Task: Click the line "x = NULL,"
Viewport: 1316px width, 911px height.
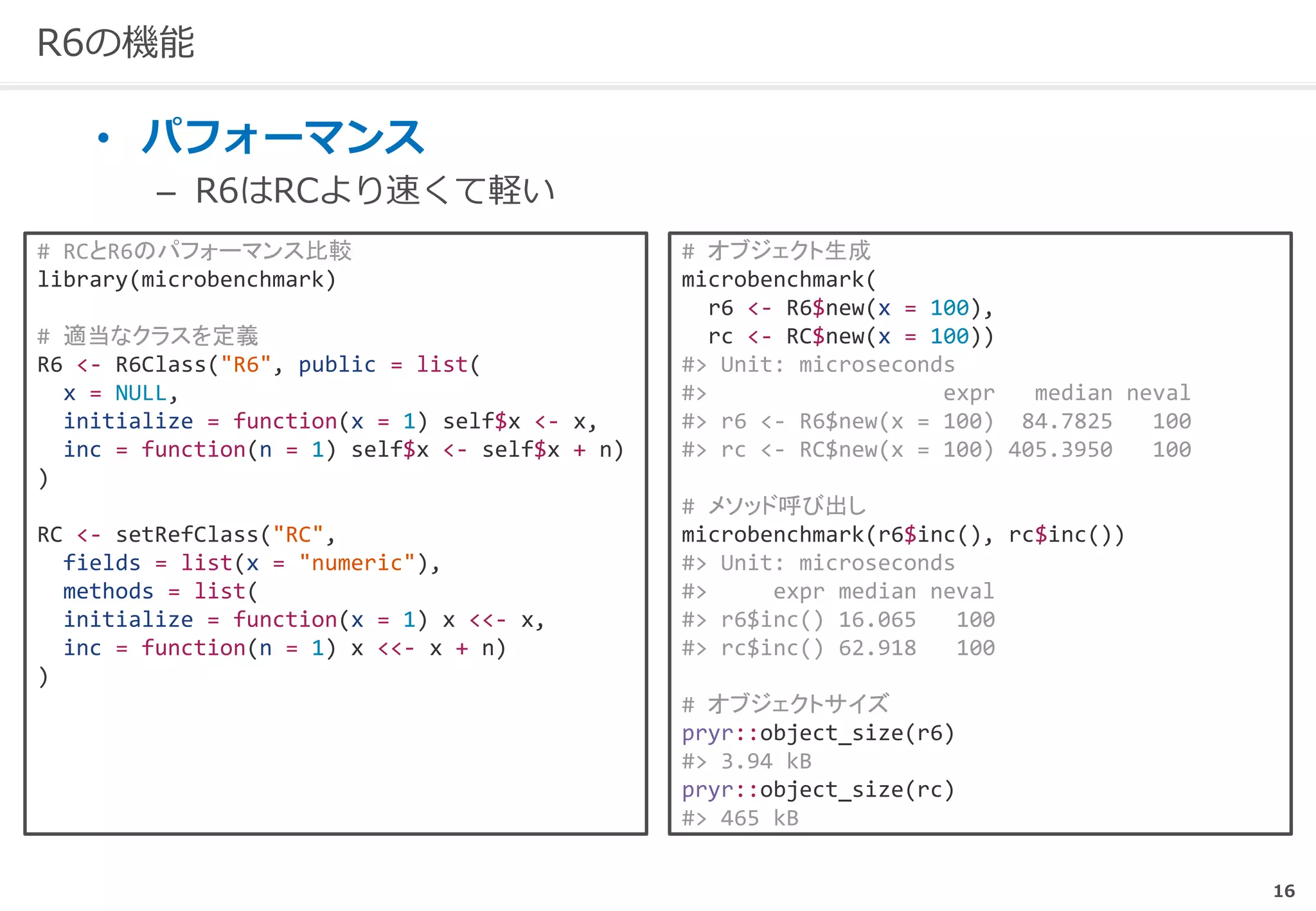Action: tap(121, 393)
